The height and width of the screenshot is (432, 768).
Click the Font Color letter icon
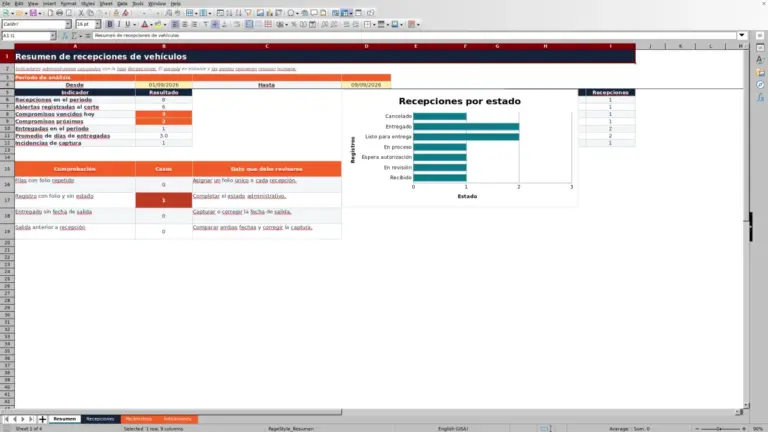tap(144, 24)
